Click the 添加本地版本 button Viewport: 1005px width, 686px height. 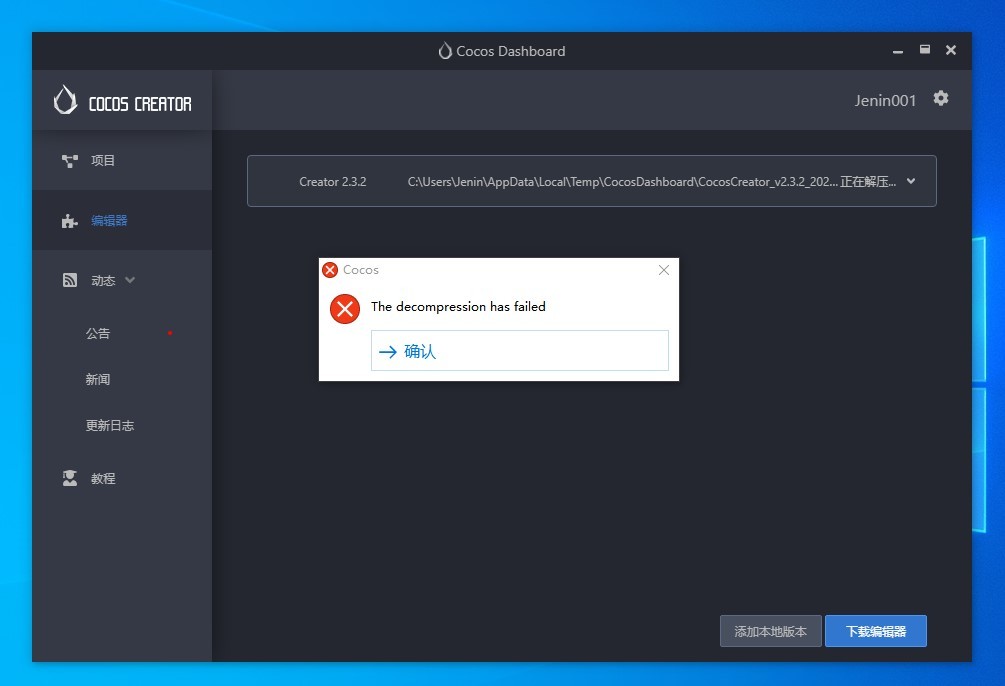tap(770, 632)
